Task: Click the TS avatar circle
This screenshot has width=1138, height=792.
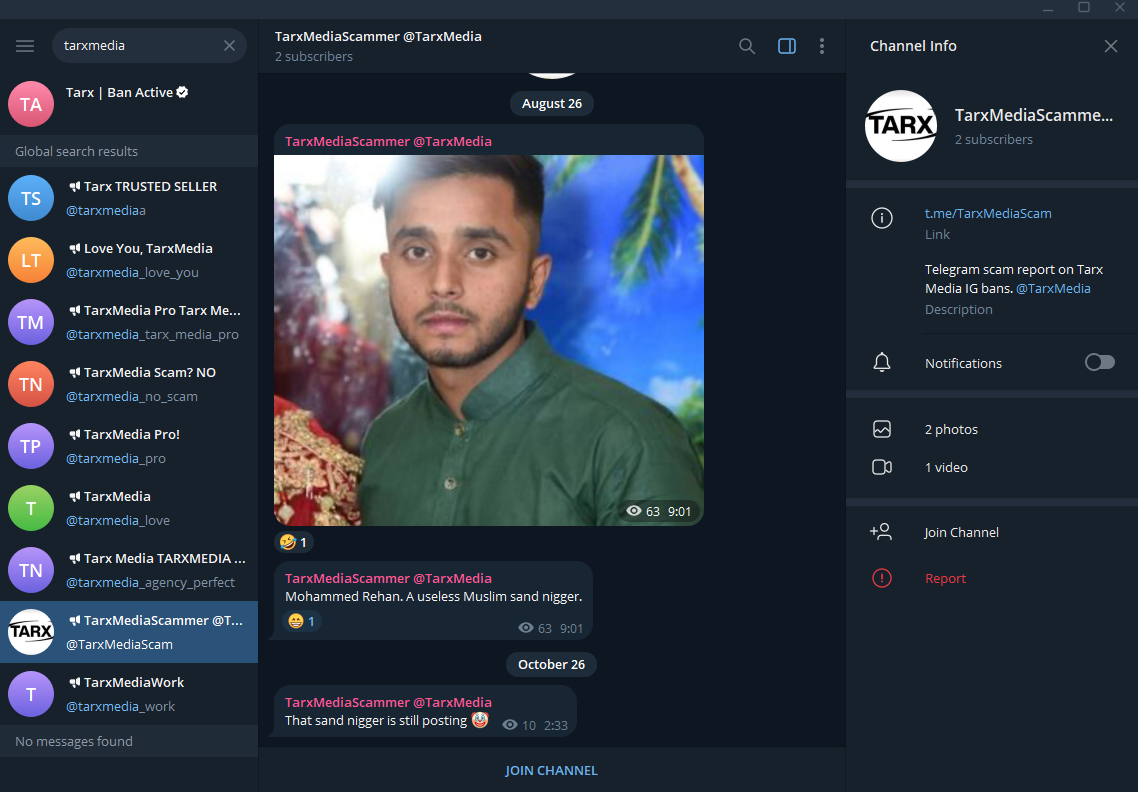Action: tap(31, 198)
